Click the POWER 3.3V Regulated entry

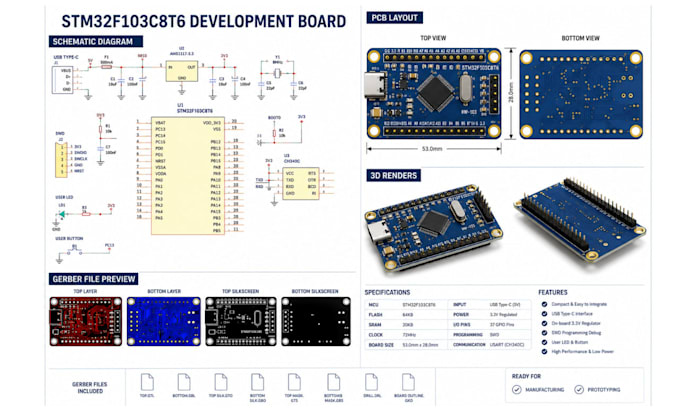pos(490,314)
